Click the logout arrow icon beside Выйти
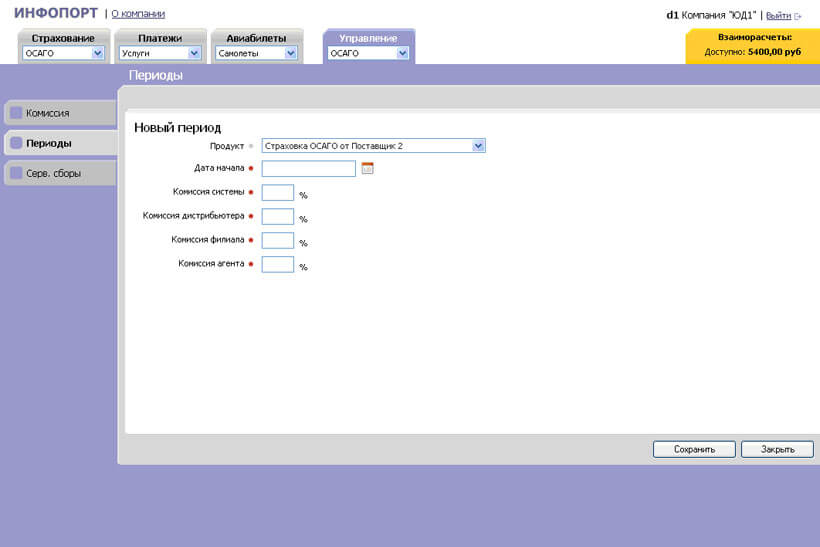 coord(798,16)
